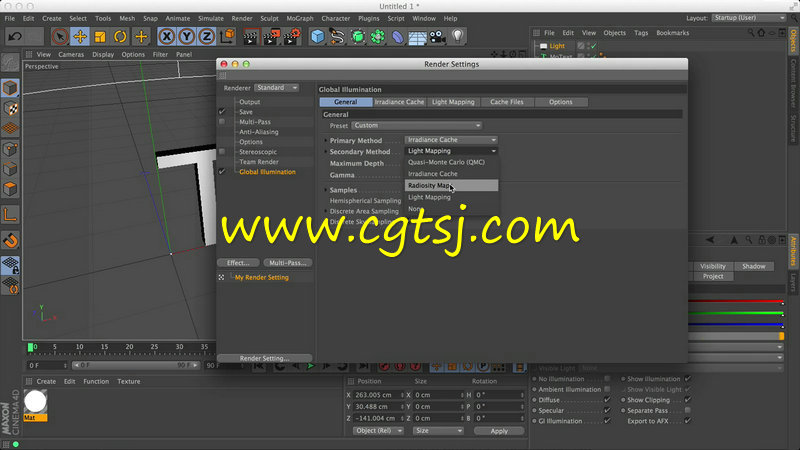Viewport: 800px width, 450px height.
Task: Click the Effect... button
Action: point(238,263)
